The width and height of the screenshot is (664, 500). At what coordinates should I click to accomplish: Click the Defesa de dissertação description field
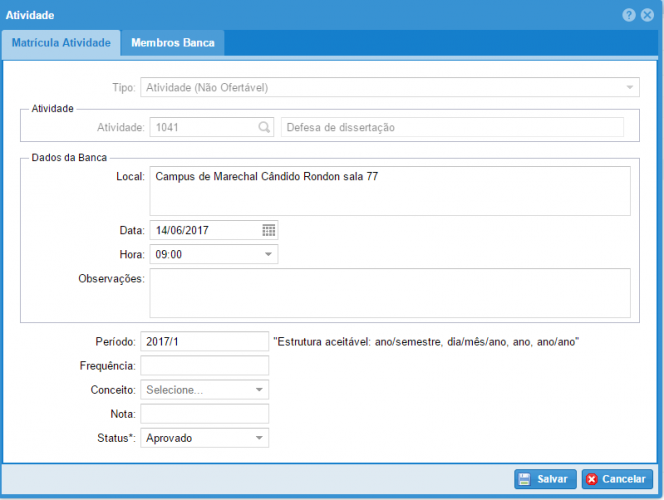coord(452,127)
